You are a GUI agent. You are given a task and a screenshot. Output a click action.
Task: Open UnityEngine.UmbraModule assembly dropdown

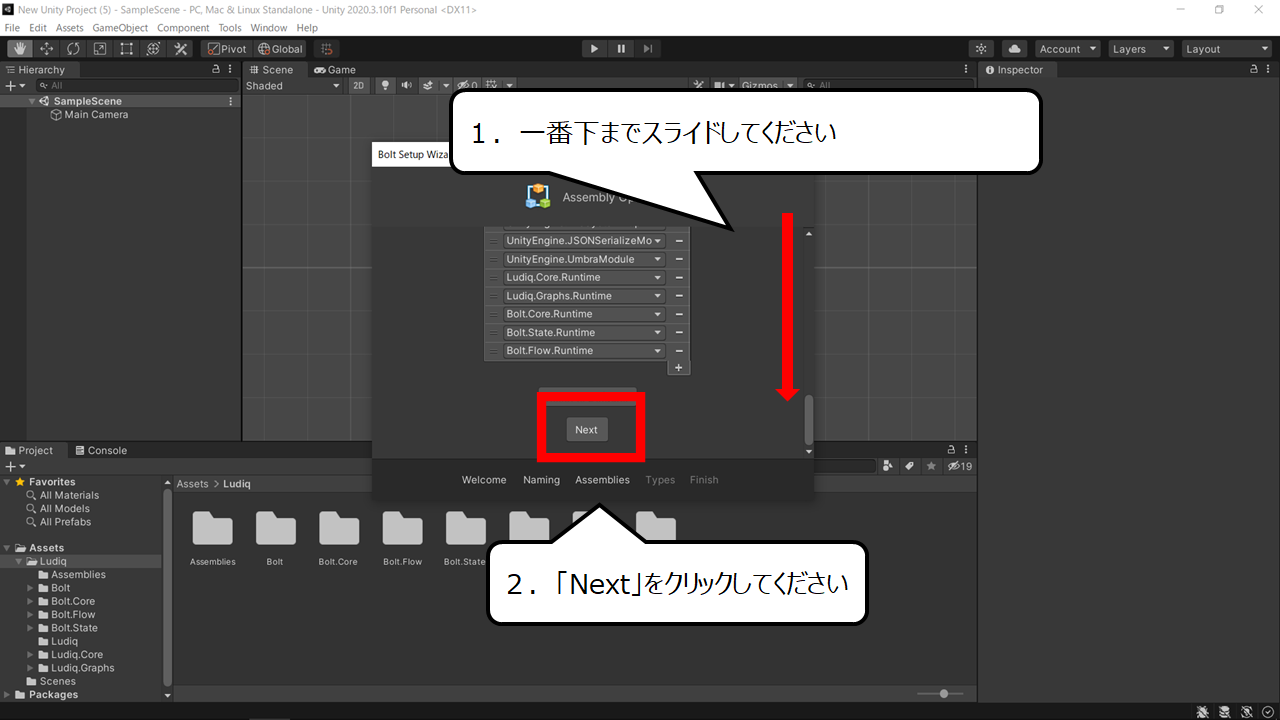click(584, 259)
